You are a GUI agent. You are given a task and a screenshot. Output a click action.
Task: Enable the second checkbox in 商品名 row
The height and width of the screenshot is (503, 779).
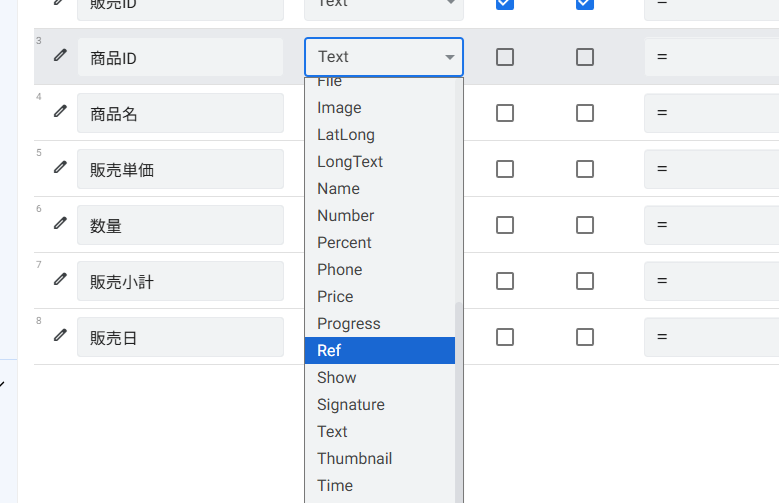coord(585,113)
